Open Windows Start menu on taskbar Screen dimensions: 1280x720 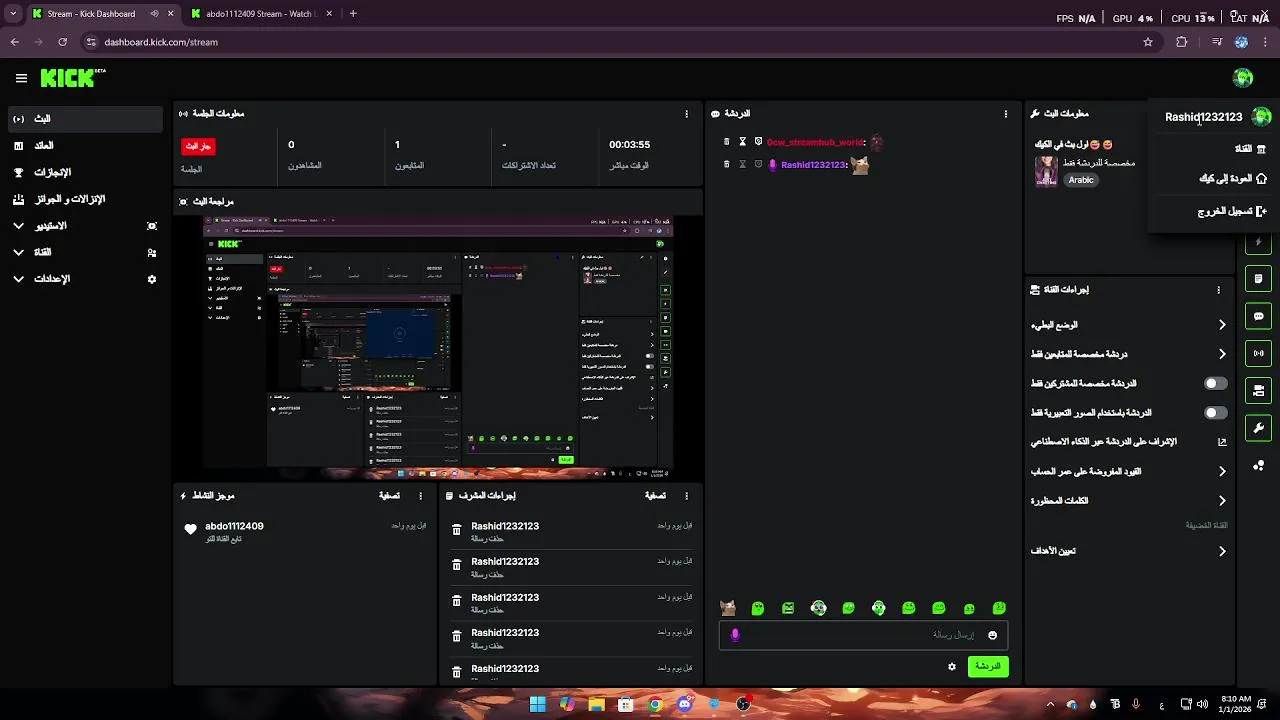click(538, 704)
